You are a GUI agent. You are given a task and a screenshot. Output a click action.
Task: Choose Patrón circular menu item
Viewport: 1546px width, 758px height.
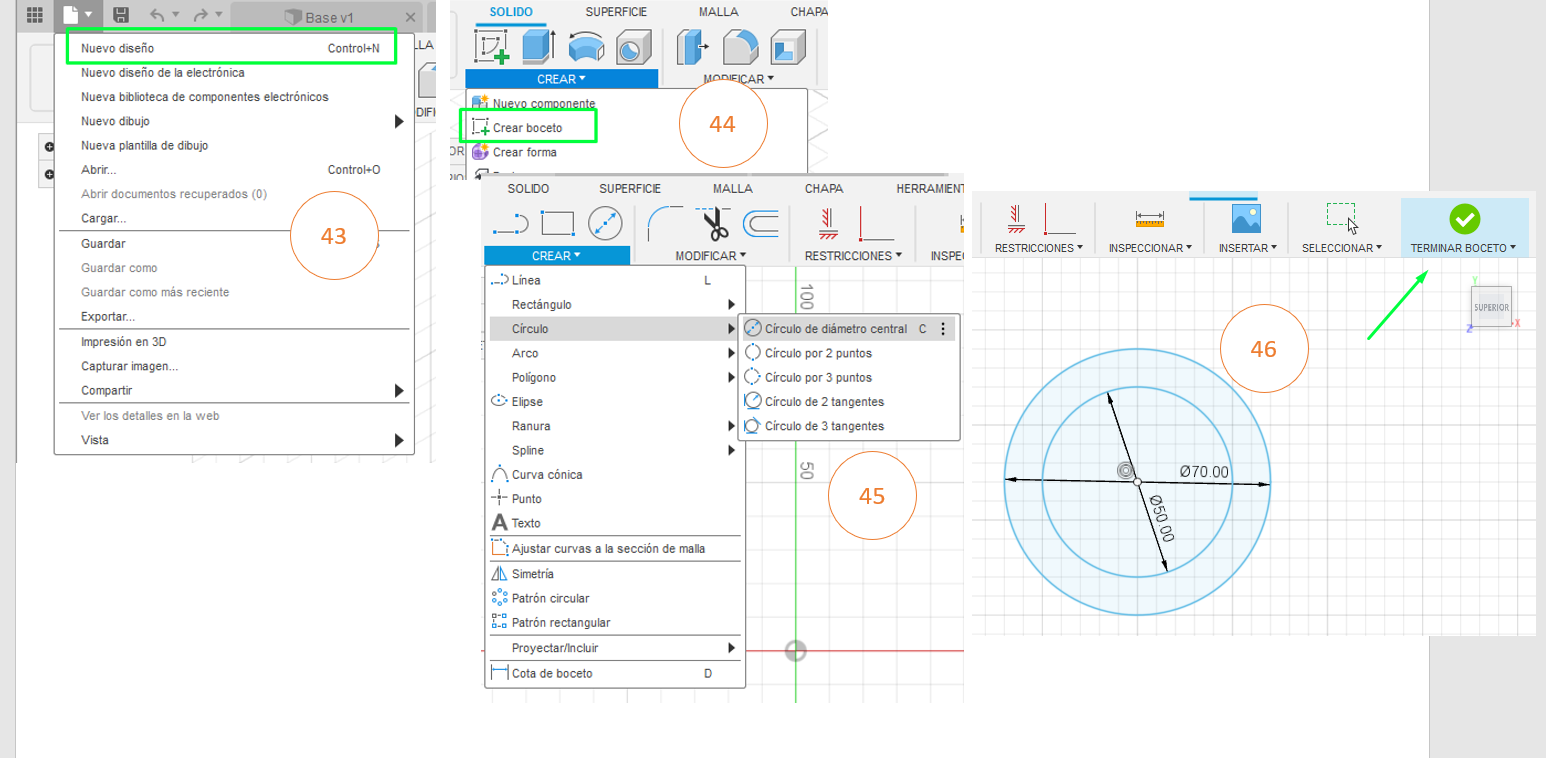pyautogui.click(x=553, y=598)
